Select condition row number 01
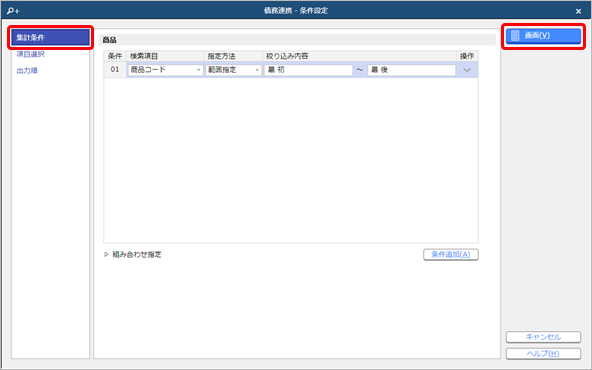 (115, 69)
